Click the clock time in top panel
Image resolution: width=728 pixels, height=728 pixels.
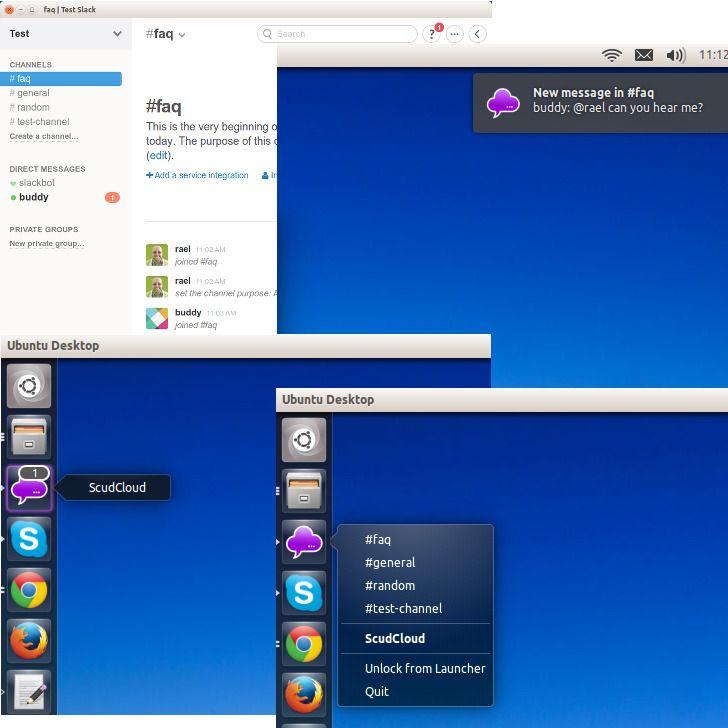tap(714, 55)
